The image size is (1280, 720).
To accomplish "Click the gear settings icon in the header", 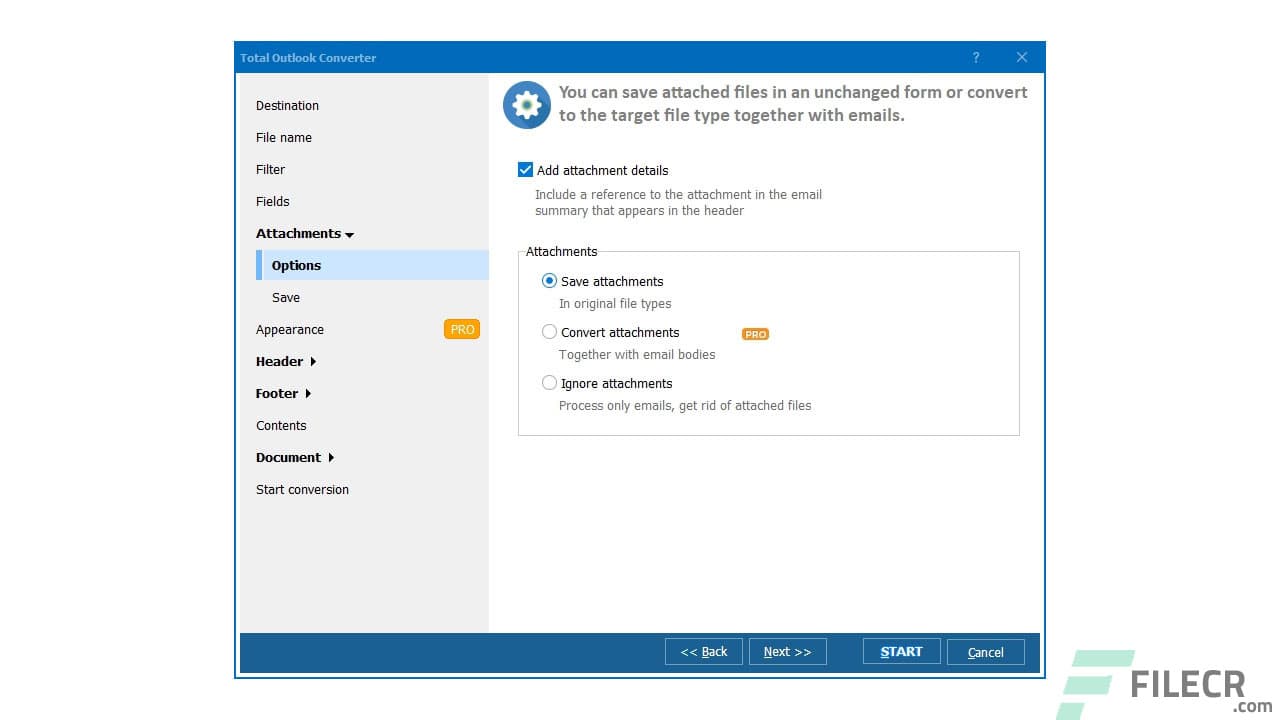I will [527, 104].
